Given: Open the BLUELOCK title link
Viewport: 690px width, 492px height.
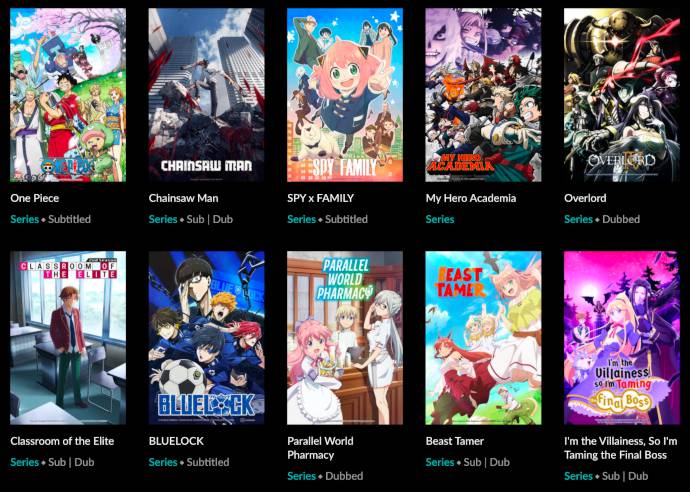Looking at the screenshot, I should point(176,441).
